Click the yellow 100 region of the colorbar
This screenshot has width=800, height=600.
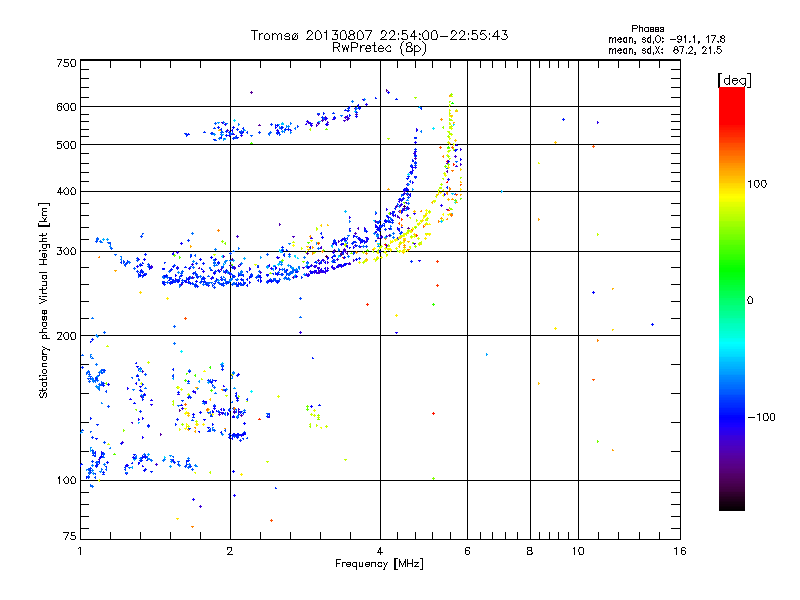732,184
